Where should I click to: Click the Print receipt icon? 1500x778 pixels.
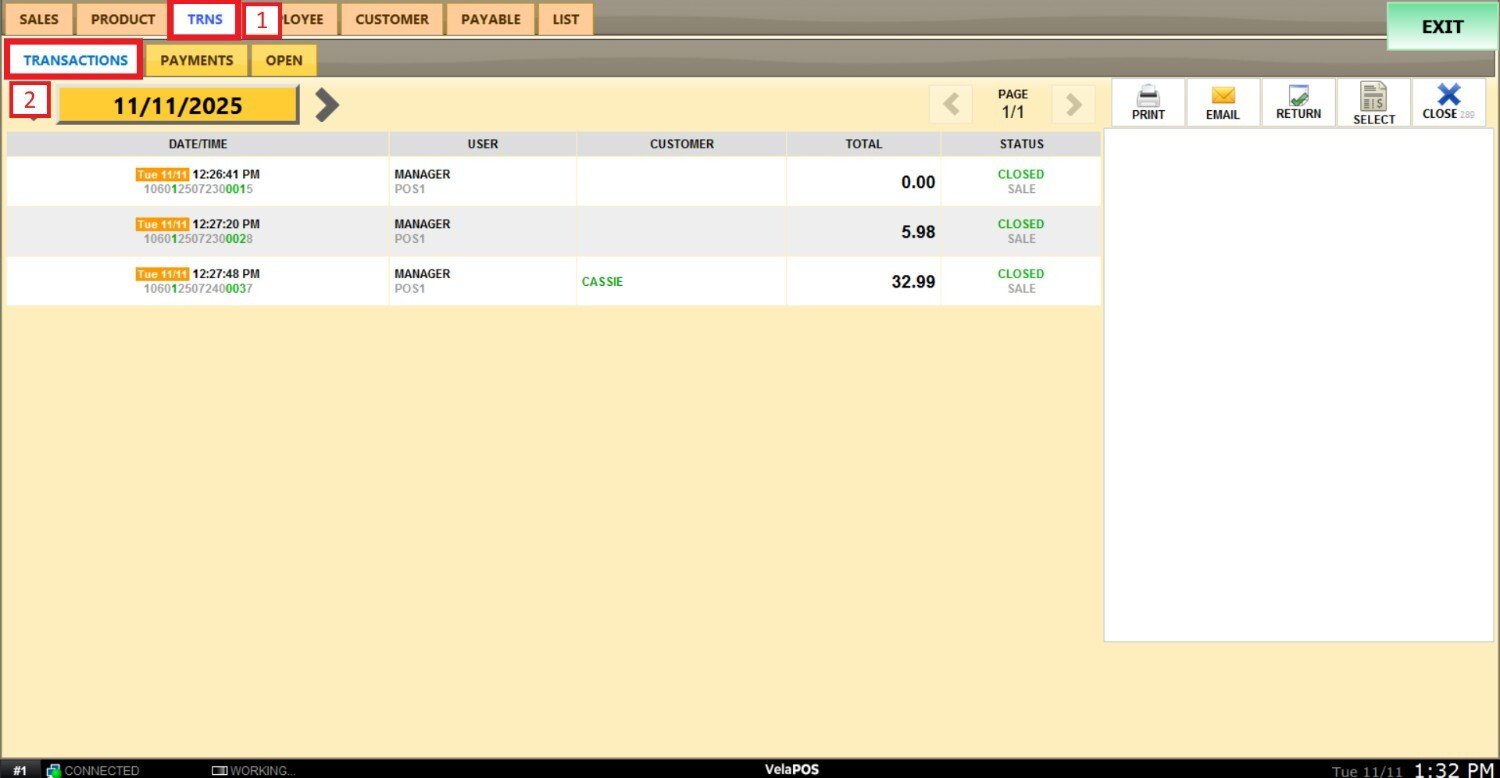1148,97
